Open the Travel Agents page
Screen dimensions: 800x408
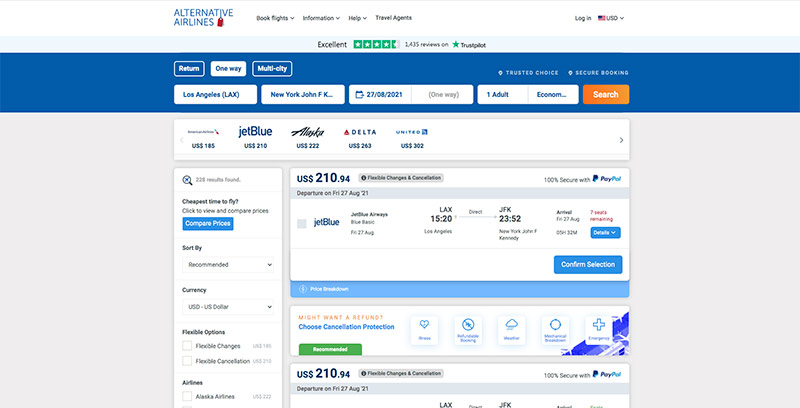click(393, 18)
